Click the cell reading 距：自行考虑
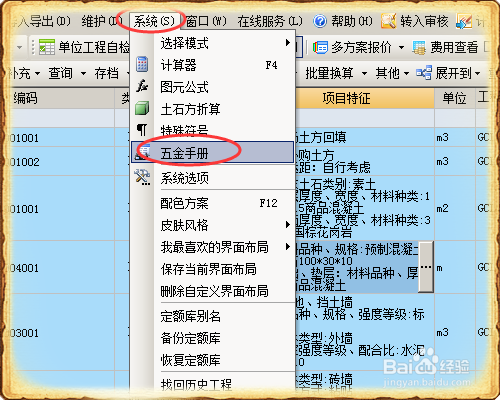The width and height of the screenshot is (500, 400). pyautogui.click(x=365, y=161)
